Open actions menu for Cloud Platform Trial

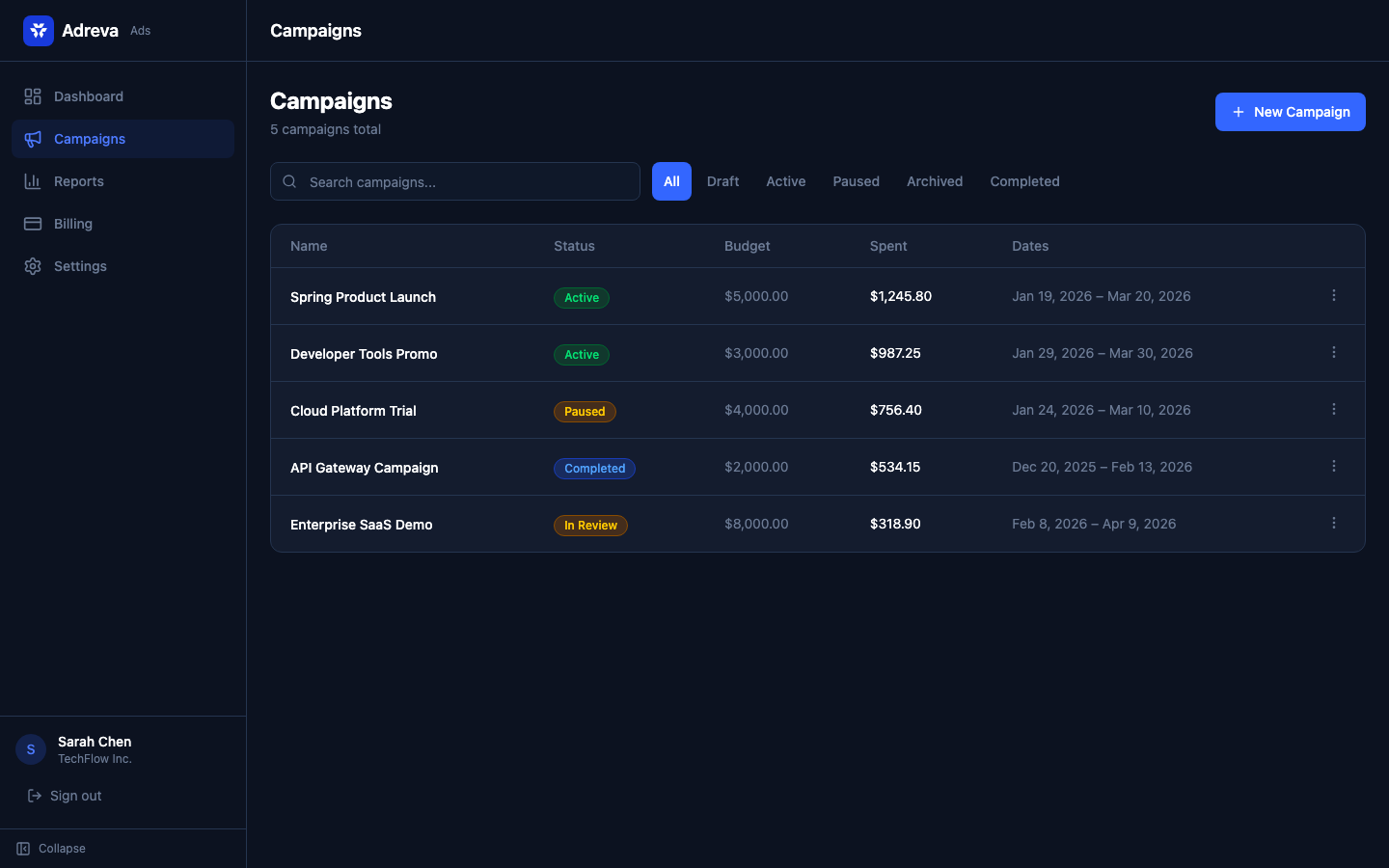coord(1334,410)
